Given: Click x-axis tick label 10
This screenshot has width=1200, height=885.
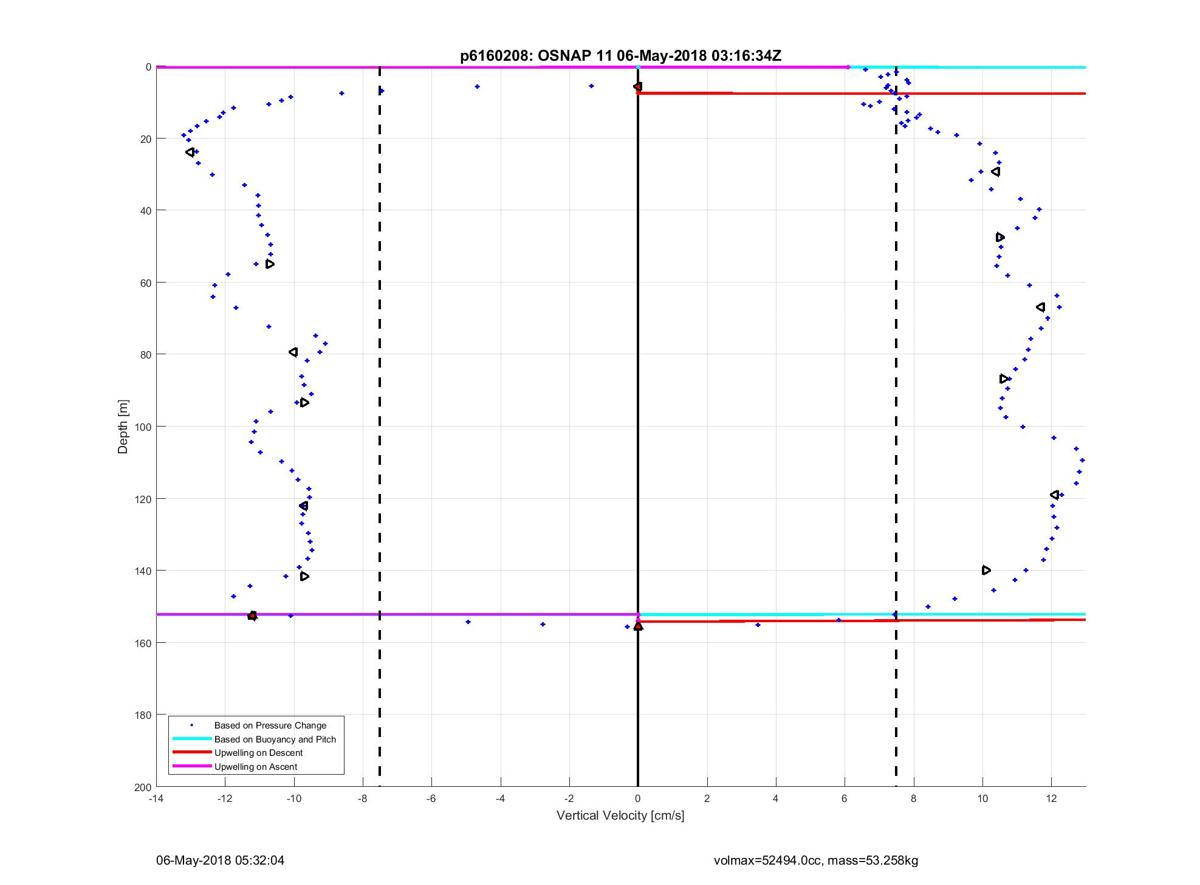Looking at the screenshot, I should (x=983, y=799).
